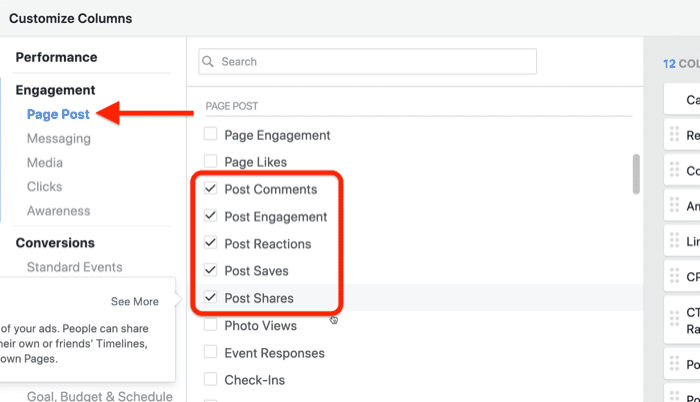Open the Clicks category
This screenshot has width=700, height=402.
[x=44, y=187]
